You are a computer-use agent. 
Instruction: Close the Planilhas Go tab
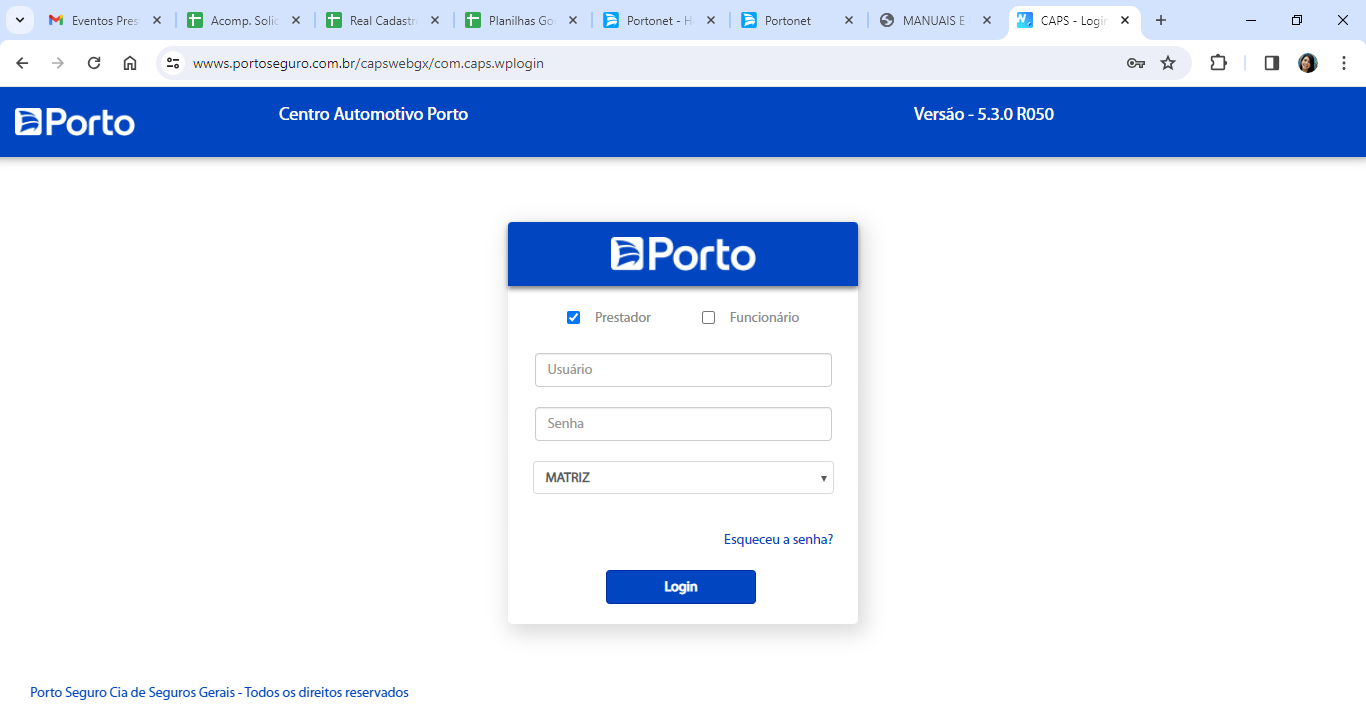[x=573, y=20]
